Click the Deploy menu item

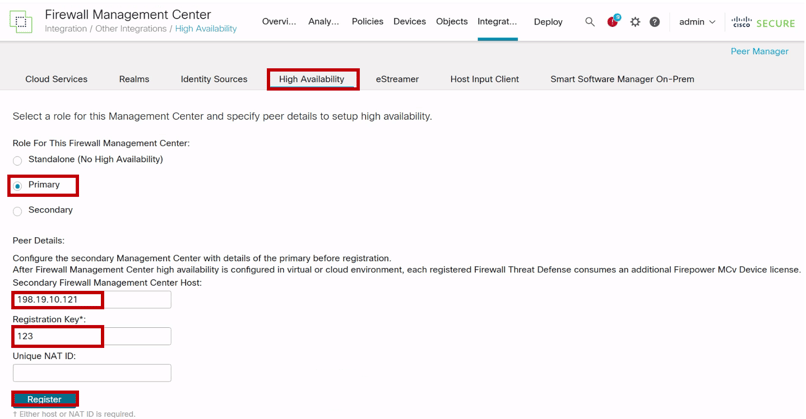point(548,22)
